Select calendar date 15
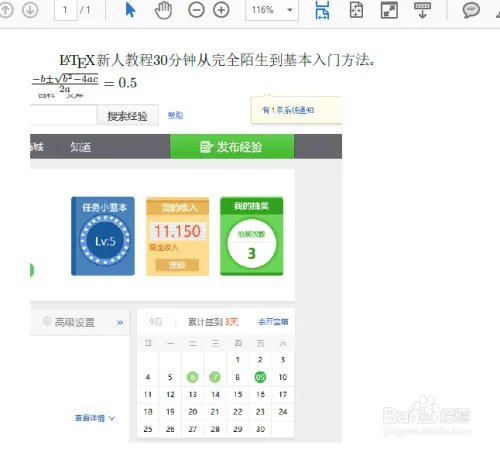The image size is (500, 449). [238, 394]
